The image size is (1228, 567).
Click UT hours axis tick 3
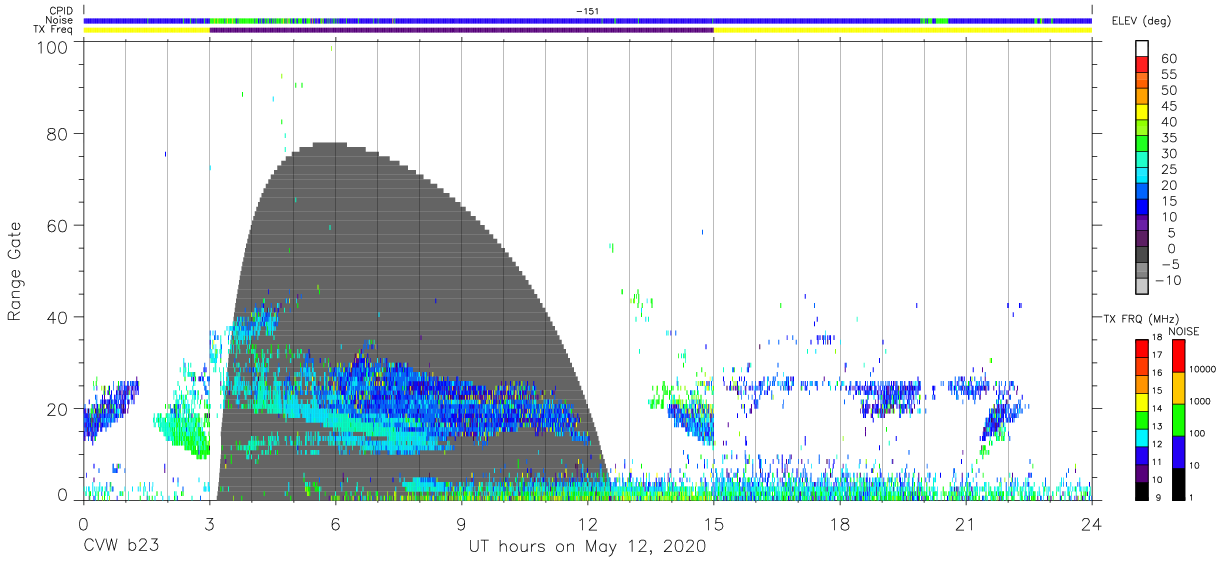point(209,524)
